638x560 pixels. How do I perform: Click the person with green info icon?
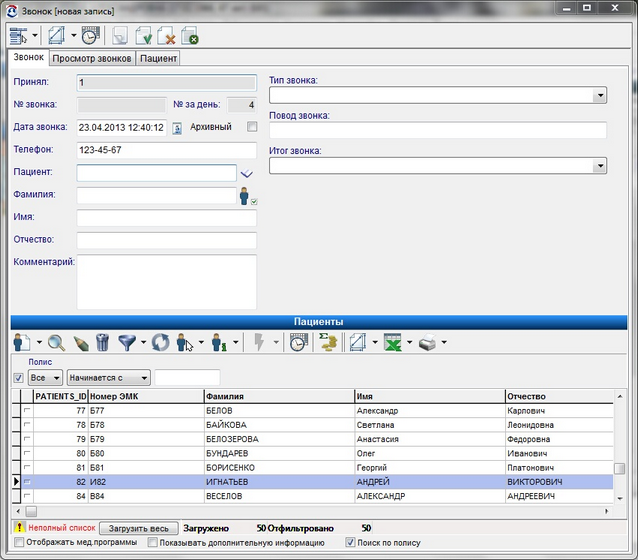click(219, 343)
